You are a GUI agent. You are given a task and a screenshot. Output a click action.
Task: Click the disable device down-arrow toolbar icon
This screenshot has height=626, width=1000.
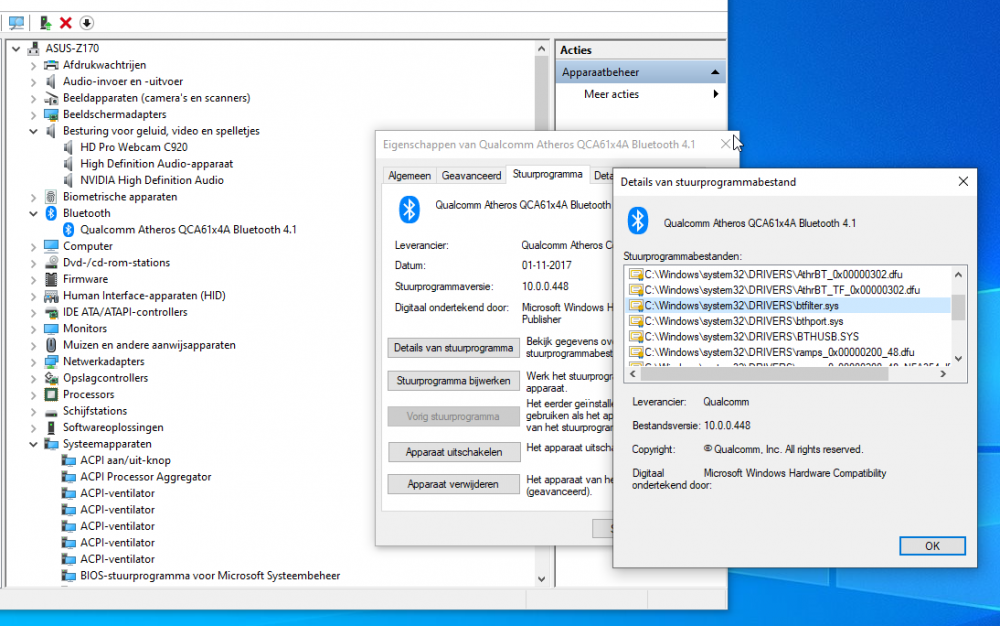pos(87,22)
